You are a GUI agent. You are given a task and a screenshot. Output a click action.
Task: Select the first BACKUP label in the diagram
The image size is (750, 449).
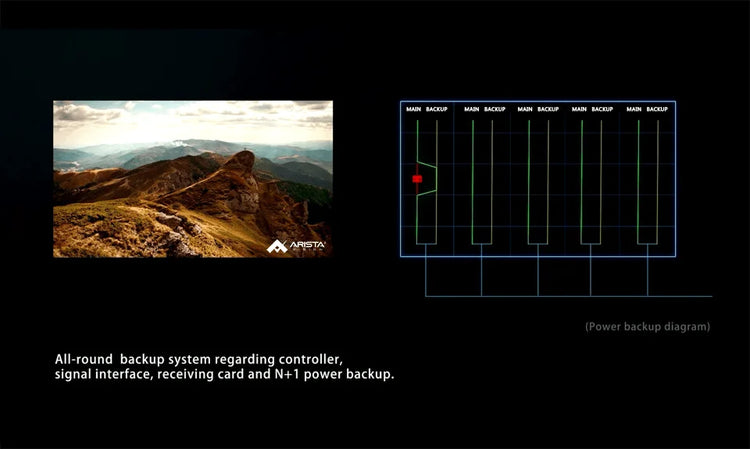[x=437, y=109]
